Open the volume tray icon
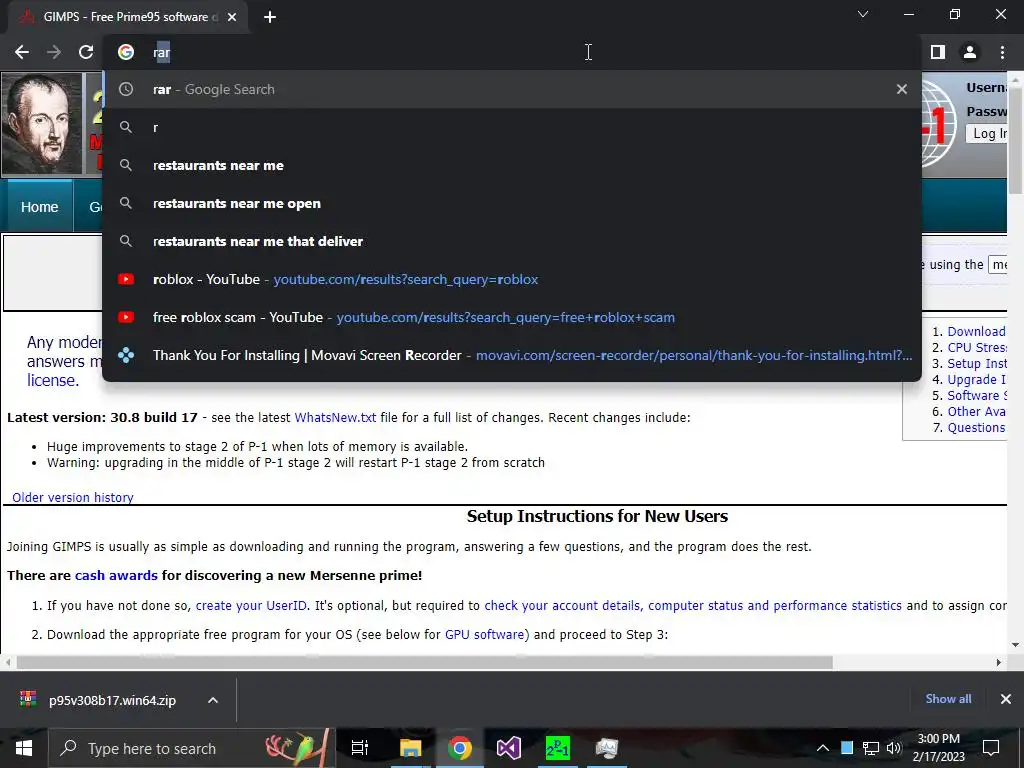 [893, 748]
